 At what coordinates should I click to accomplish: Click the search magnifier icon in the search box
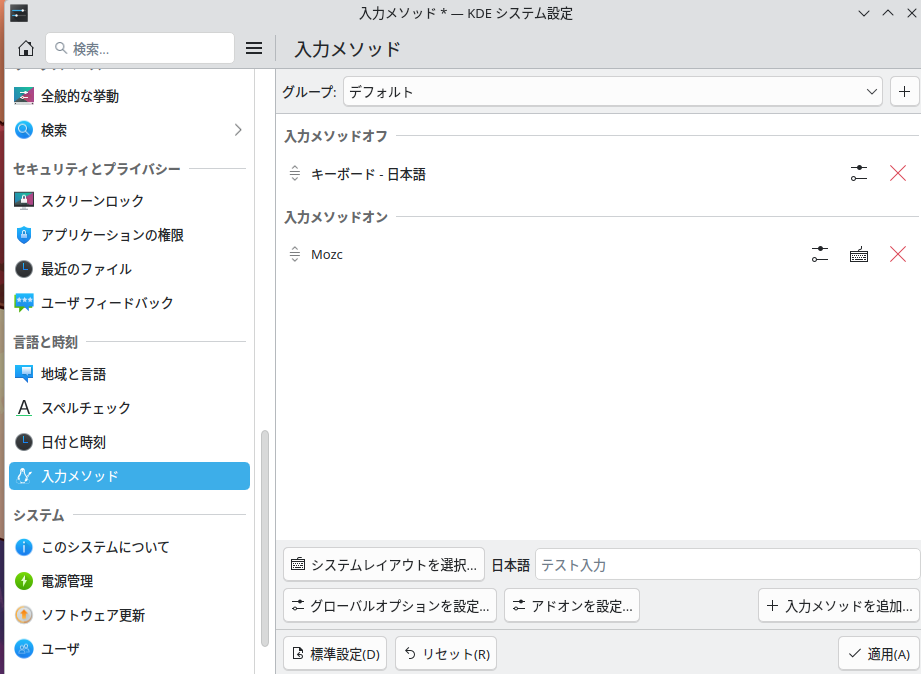(x=61, y=48)
